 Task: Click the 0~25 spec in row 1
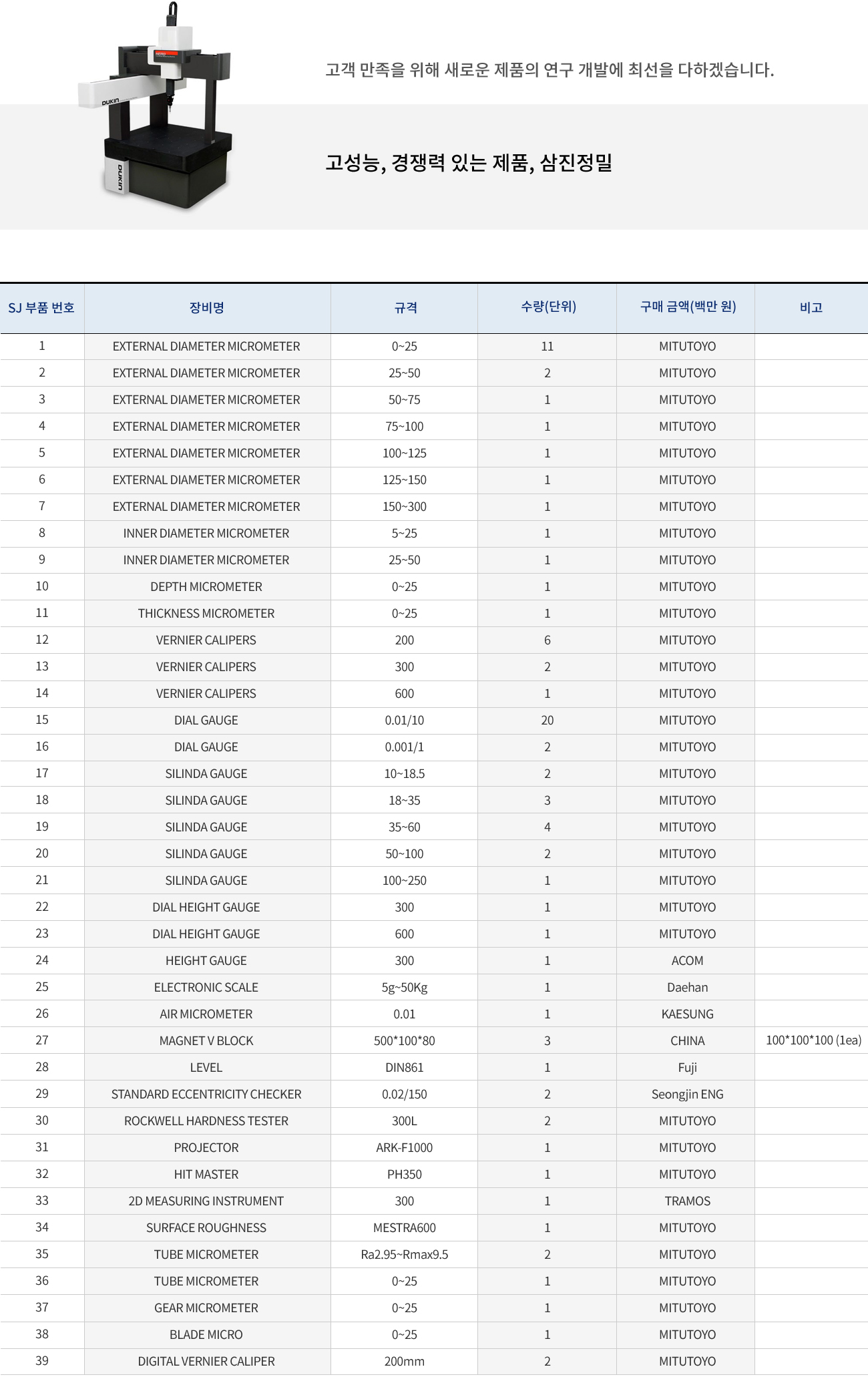click(405, 347)
